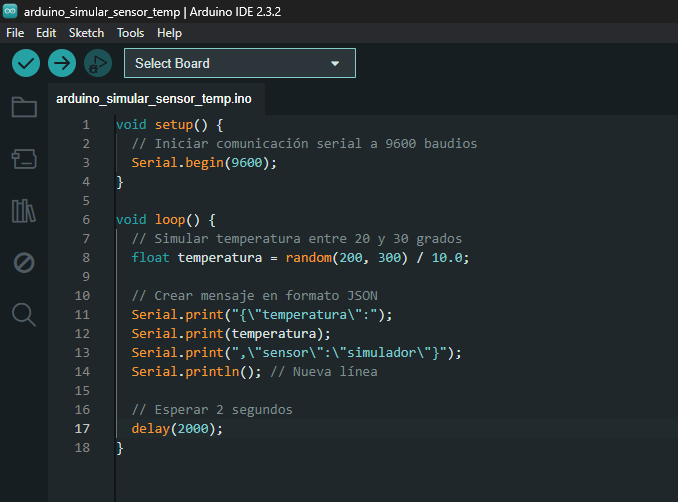
Task: Select the arduino_simular_sensor_temp.ino tab
Action: coord(154,99)
